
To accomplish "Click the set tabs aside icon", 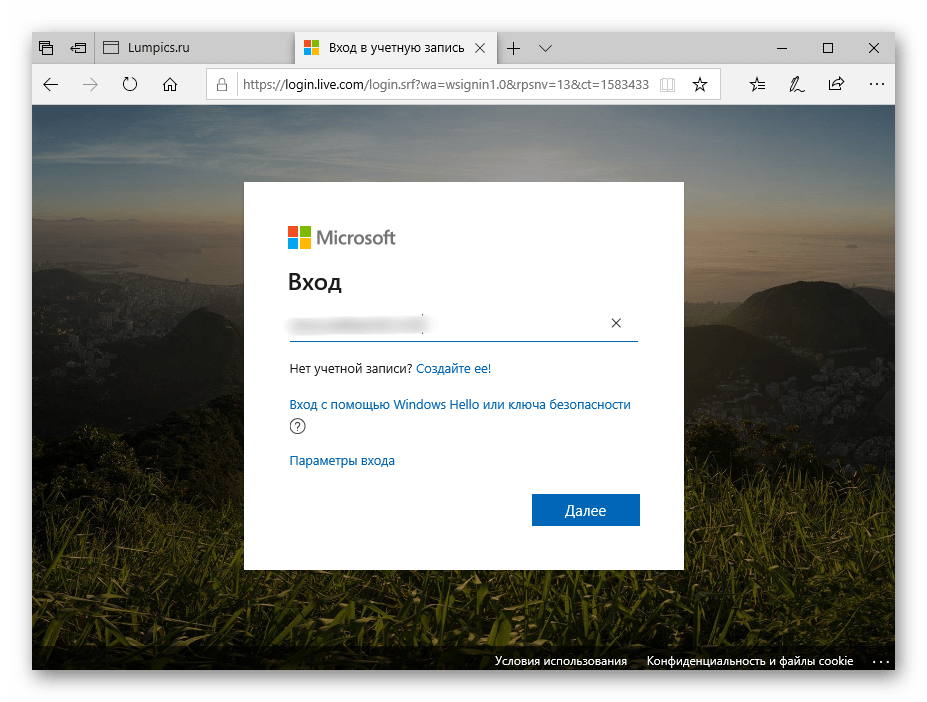I will click(78, 48).
